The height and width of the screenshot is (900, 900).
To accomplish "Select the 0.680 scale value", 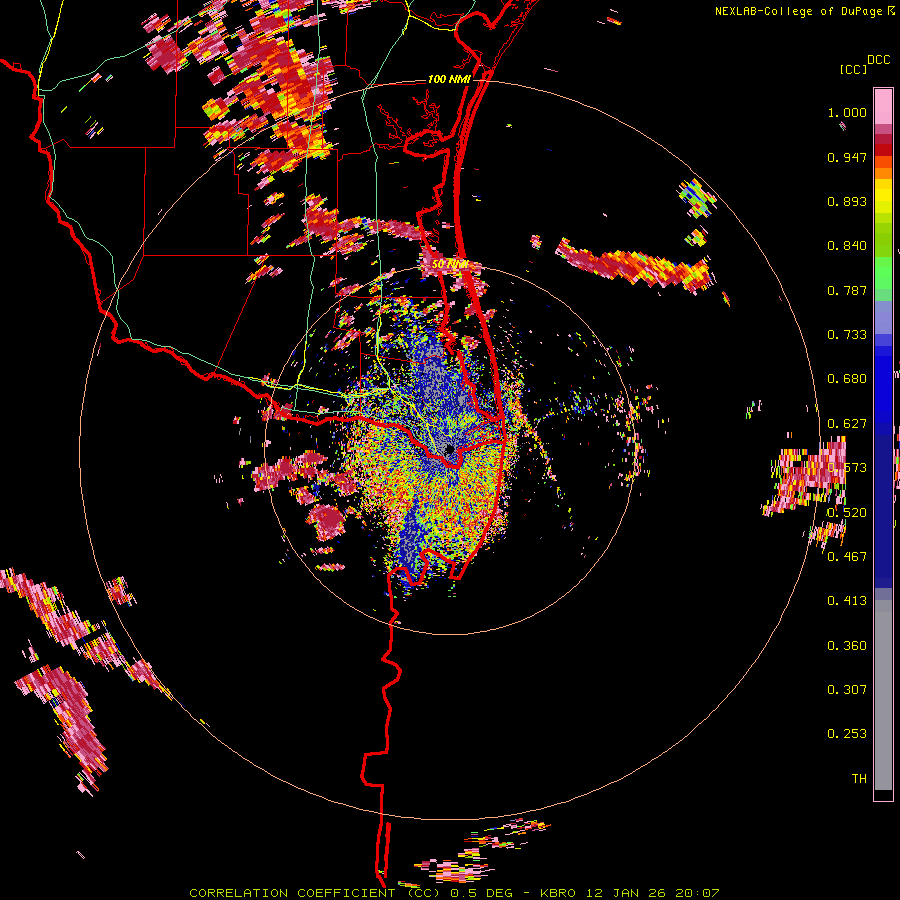I will click(x=847, y=379).
